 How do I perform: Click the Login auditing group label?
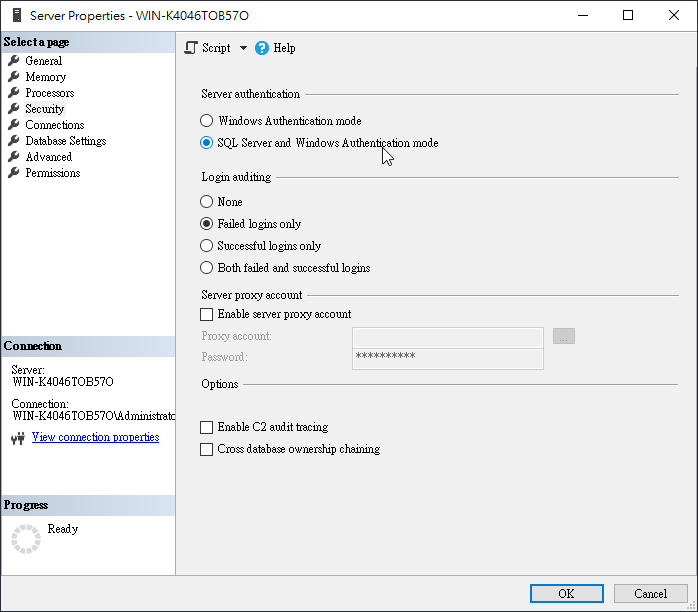pos(236,177)
